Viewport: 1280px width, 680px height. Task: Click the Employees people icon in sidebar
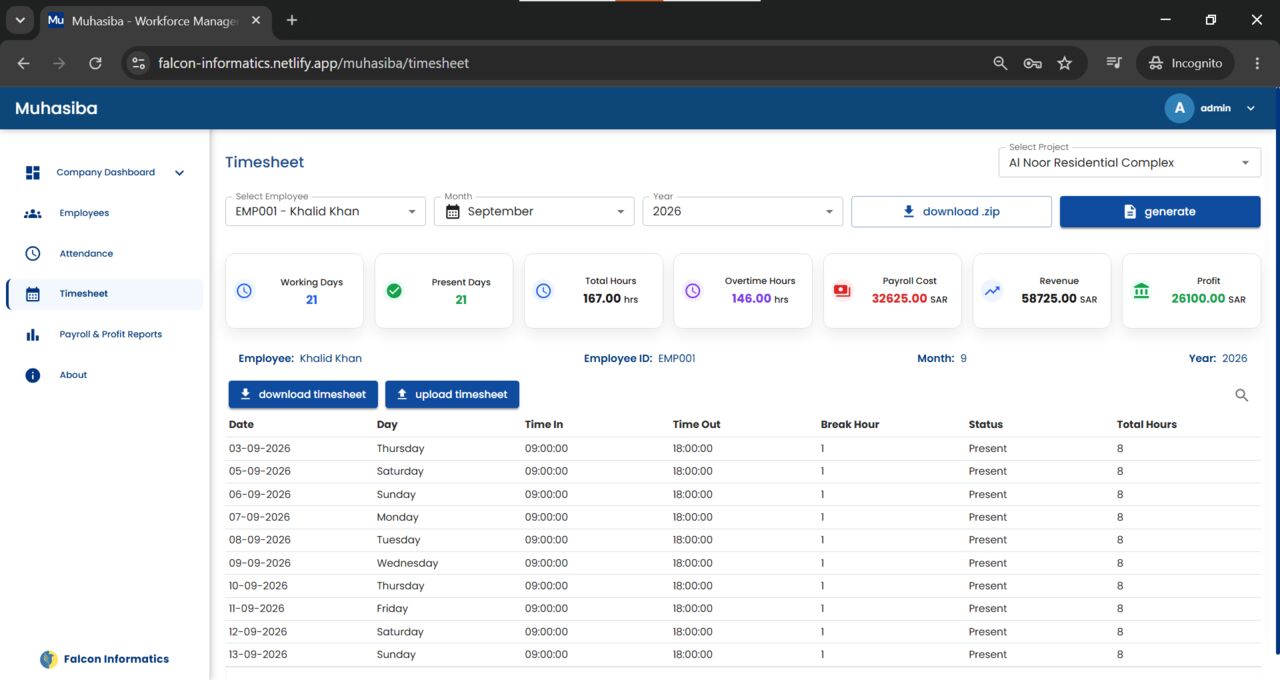(33, 213)
